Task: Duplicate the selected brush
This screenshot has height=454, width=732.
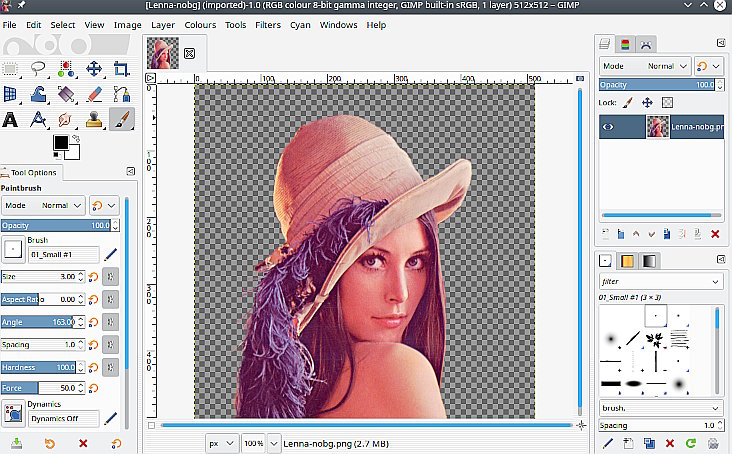Action: 649,442
